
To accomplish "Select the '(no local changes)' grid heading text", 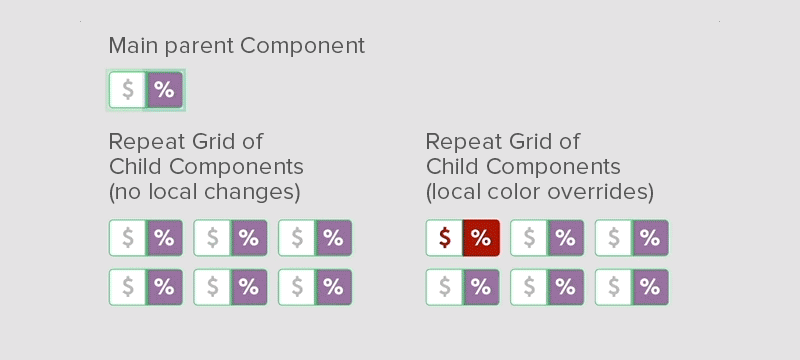I will tap(205, 192).
